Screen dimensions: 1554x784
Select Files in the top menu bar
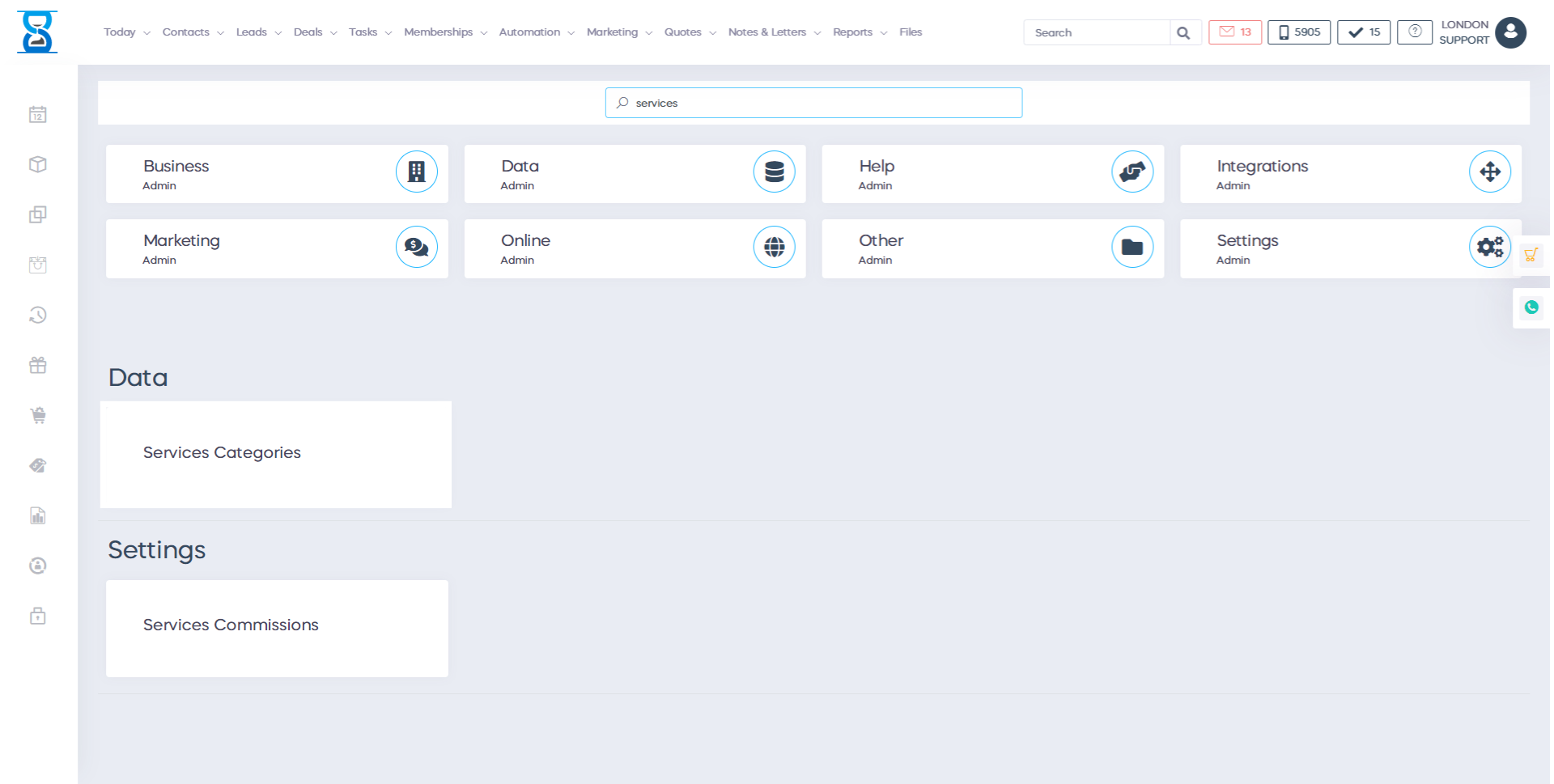[910, 32]
